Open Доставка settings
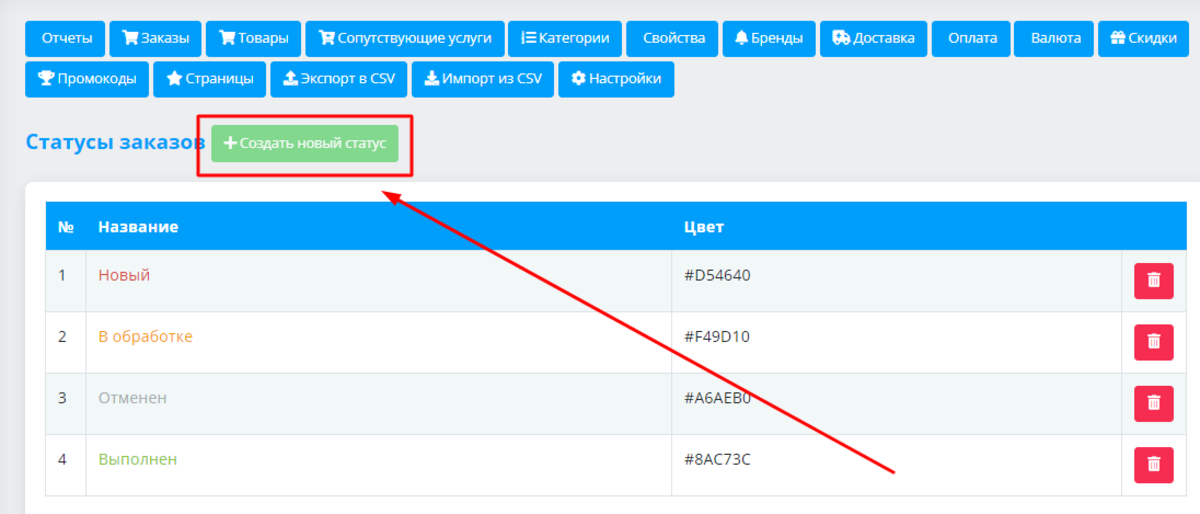The width and height of the screenshot is (1200, 514). (873, 39)
